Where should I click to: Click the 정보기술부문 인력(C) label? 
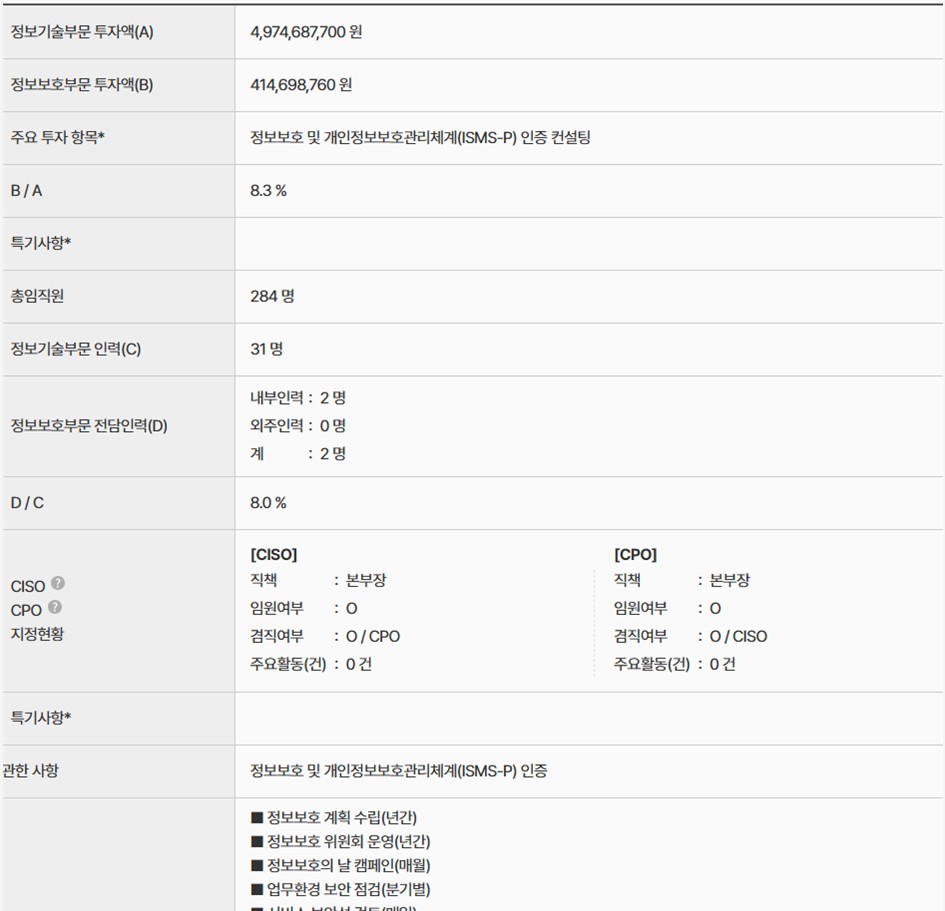point(76,349)
